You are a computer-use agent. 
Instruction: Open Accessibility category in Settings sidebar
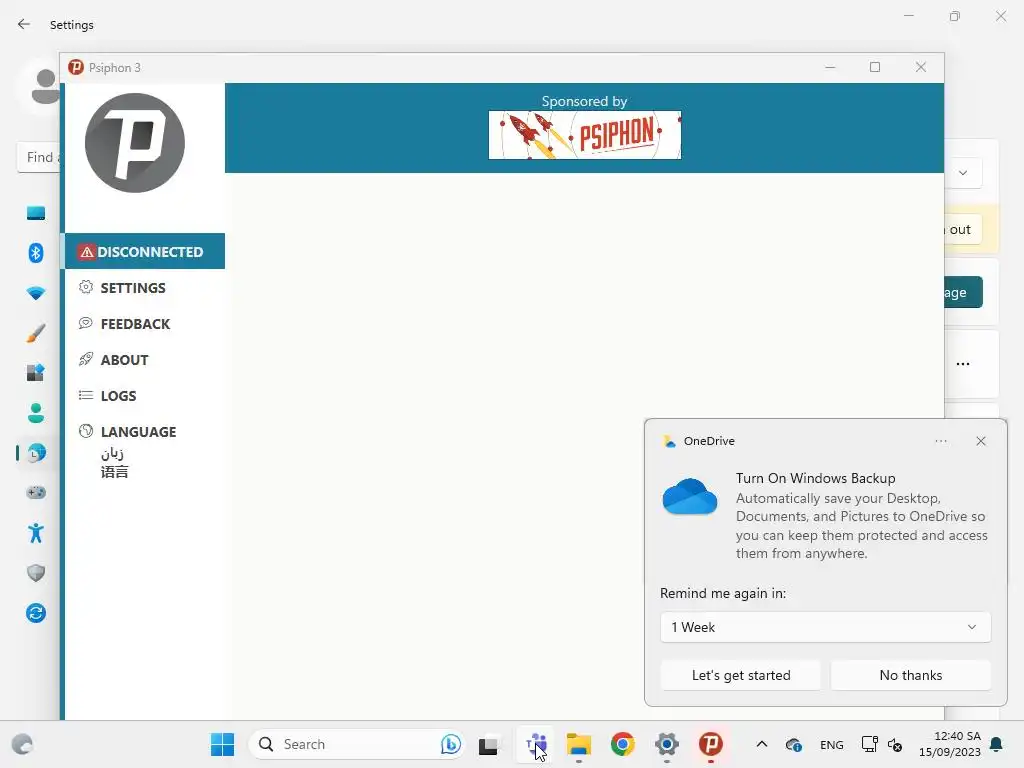(36, 533)
